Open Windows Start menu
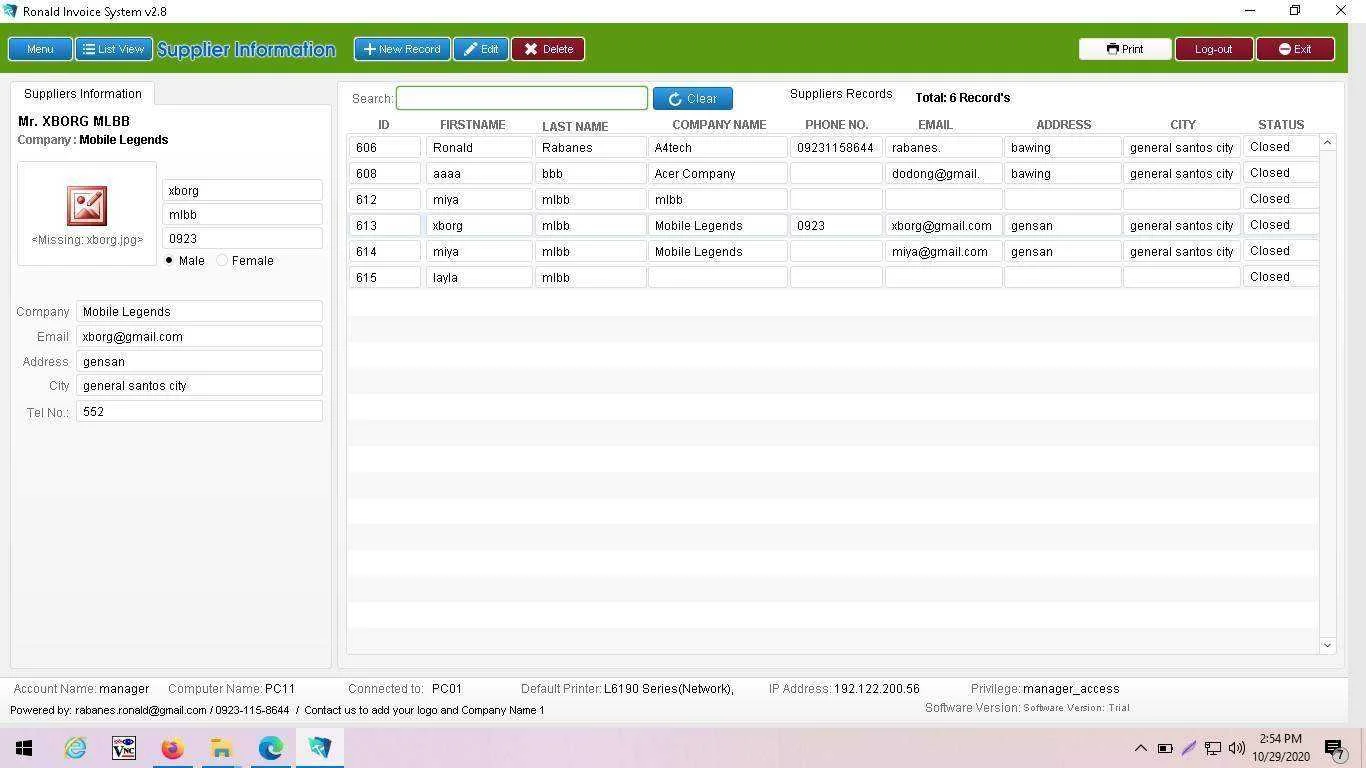Screen dimensions: 1366x768 [x=24, y=748]
